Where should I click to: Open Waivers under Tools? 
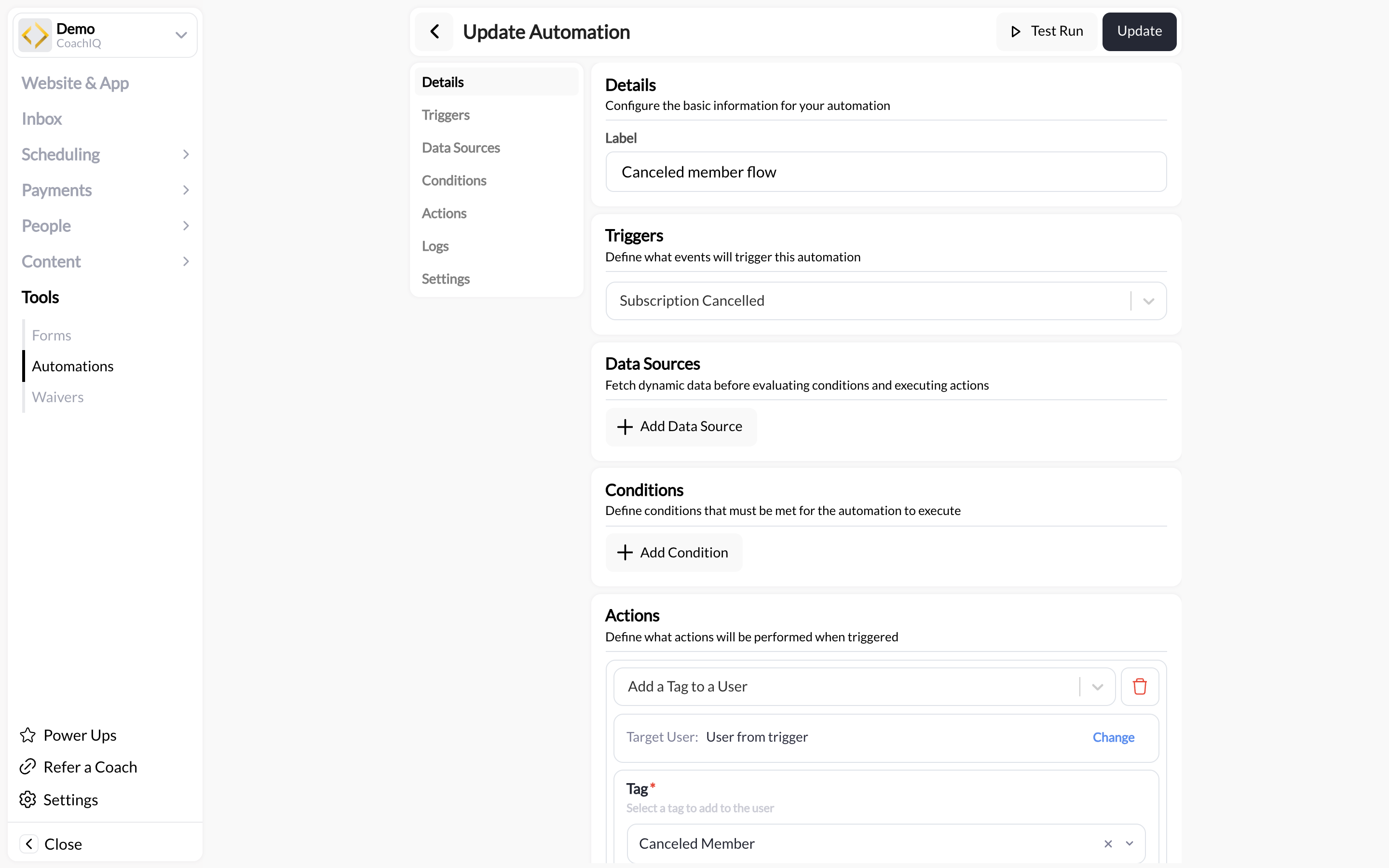tap(58, 397)
